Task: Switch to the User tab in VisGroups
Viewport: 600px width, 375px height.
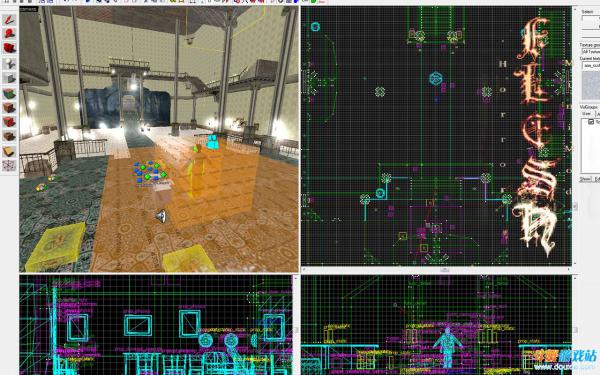Action: [587, 114]
